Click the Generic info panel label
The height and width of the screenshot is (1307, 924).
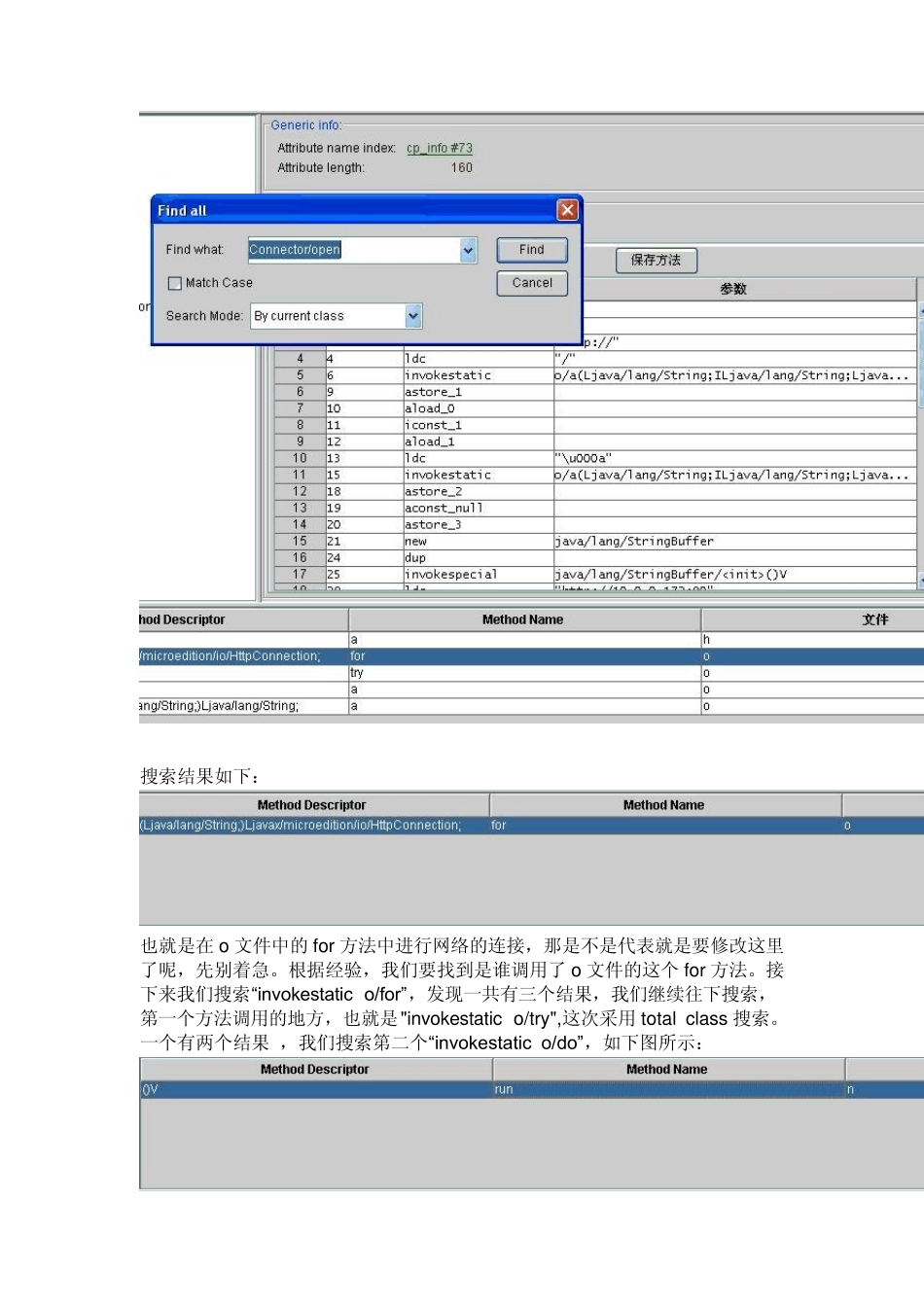[x=306, y=125]
